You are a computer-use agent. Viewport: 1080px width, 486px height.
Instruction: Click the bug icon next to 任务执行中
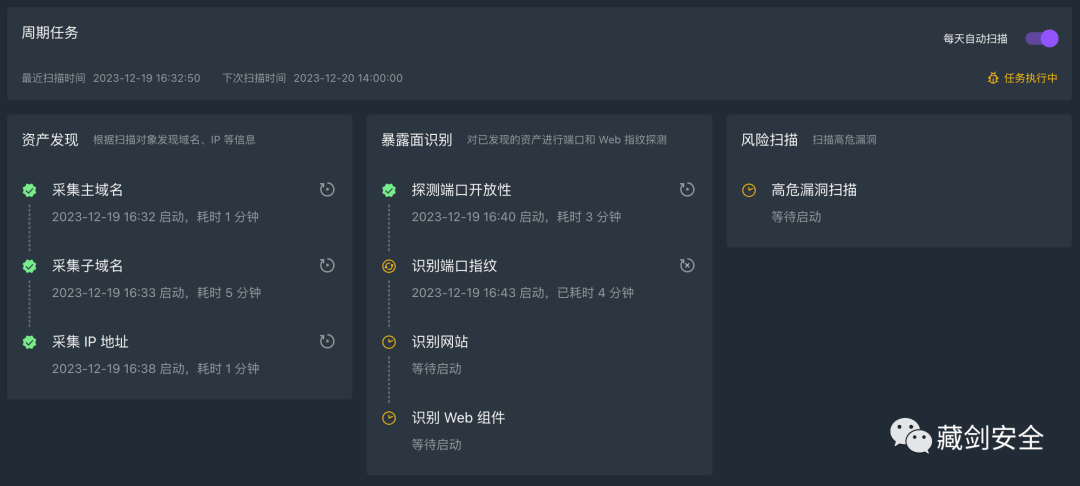tap(993, 78)
